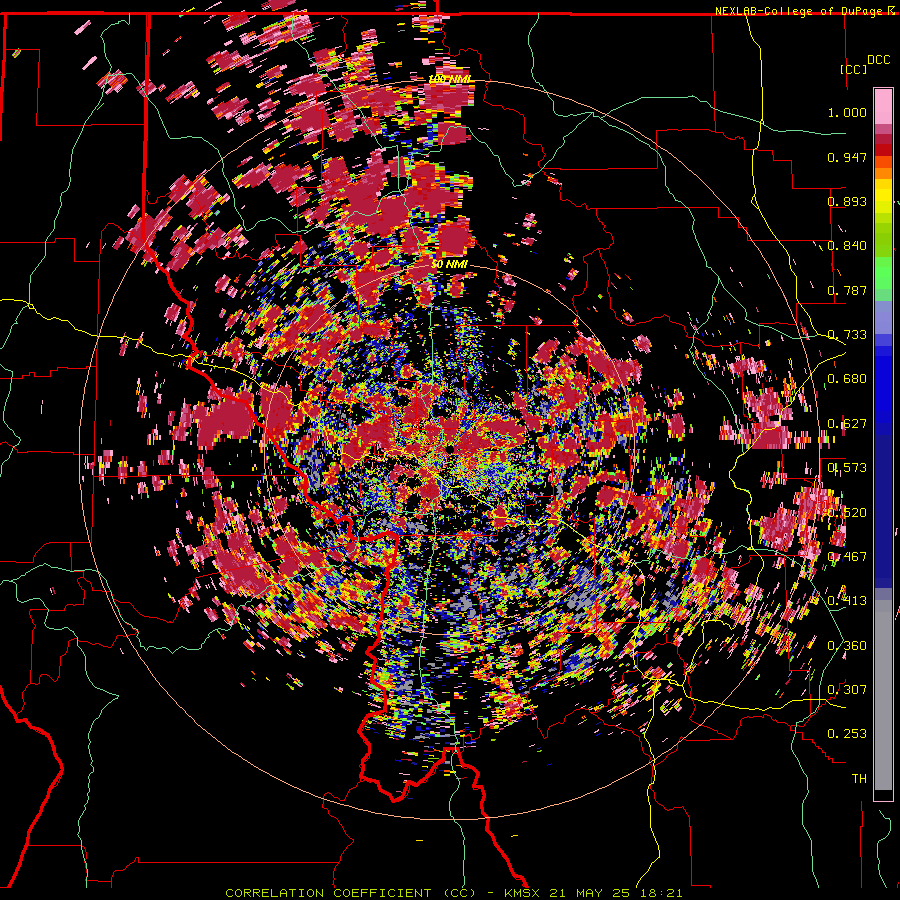The height and width of the screenshot is (900, 900).
Task: Click the 0.947 scale value
Action: [847, 157]
